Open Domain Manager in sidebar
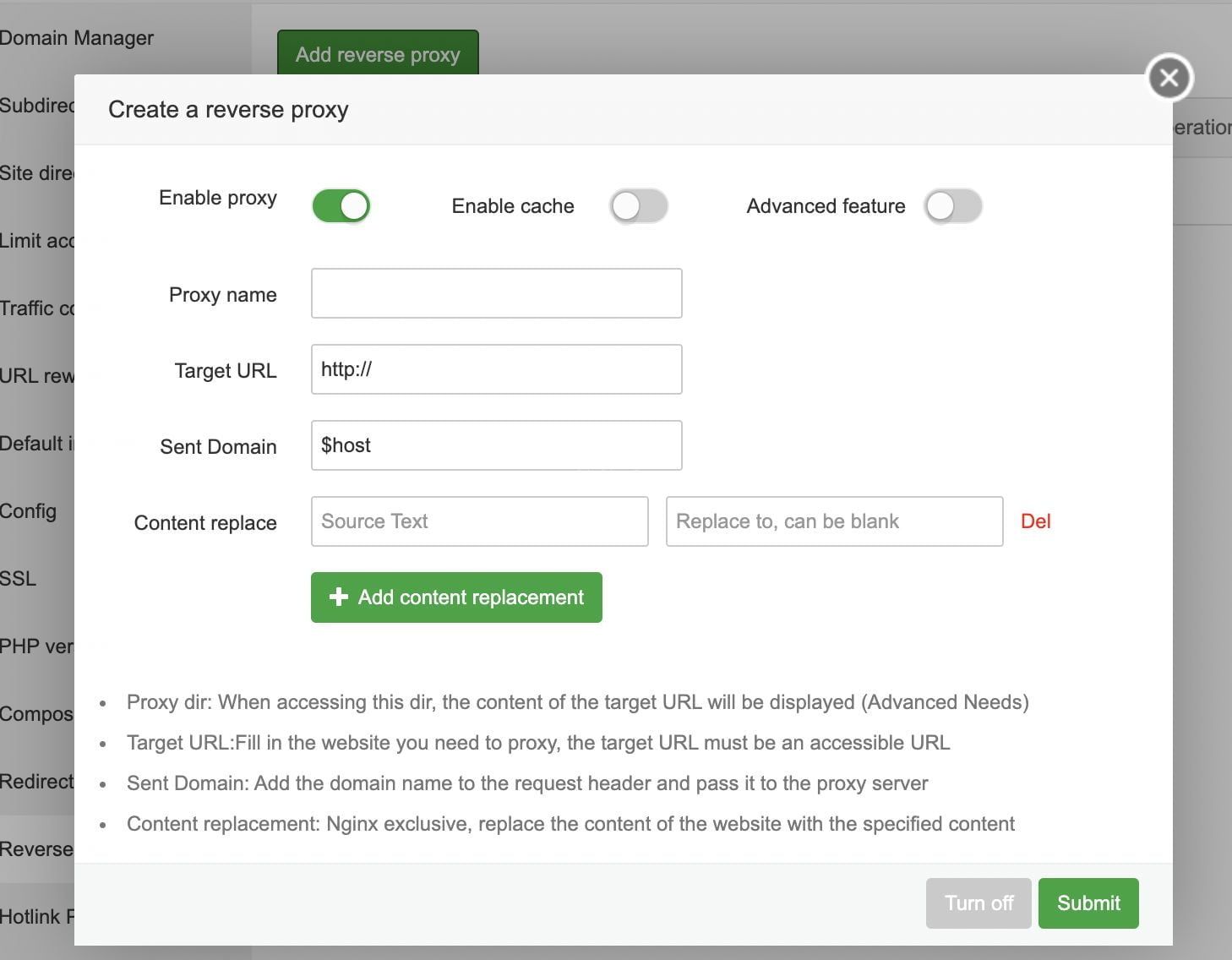This screenshot has height=960, width=1232. click(x=77, y=38)
